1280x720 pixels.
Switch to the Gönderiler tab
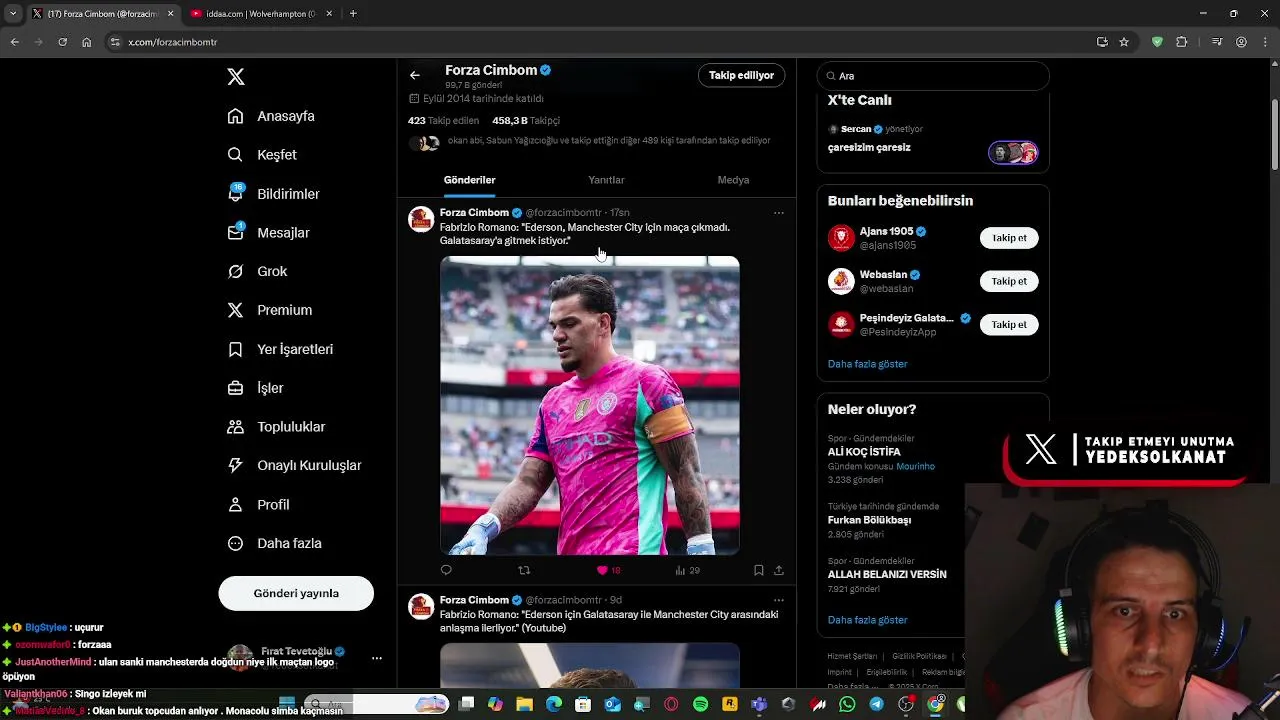tap(470, 180)
